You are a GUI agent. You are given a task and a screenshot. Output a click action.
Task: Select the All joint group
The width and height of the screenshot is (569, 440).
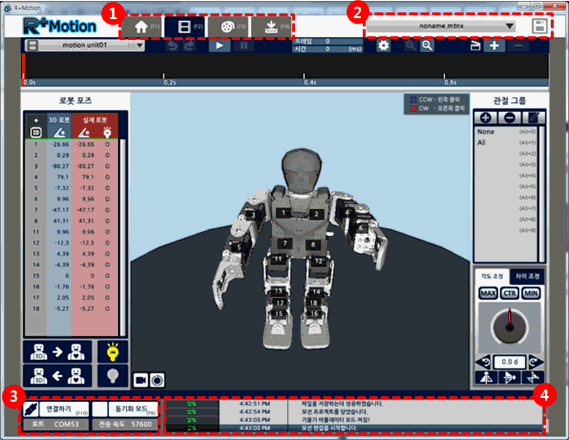click(507, 143)
